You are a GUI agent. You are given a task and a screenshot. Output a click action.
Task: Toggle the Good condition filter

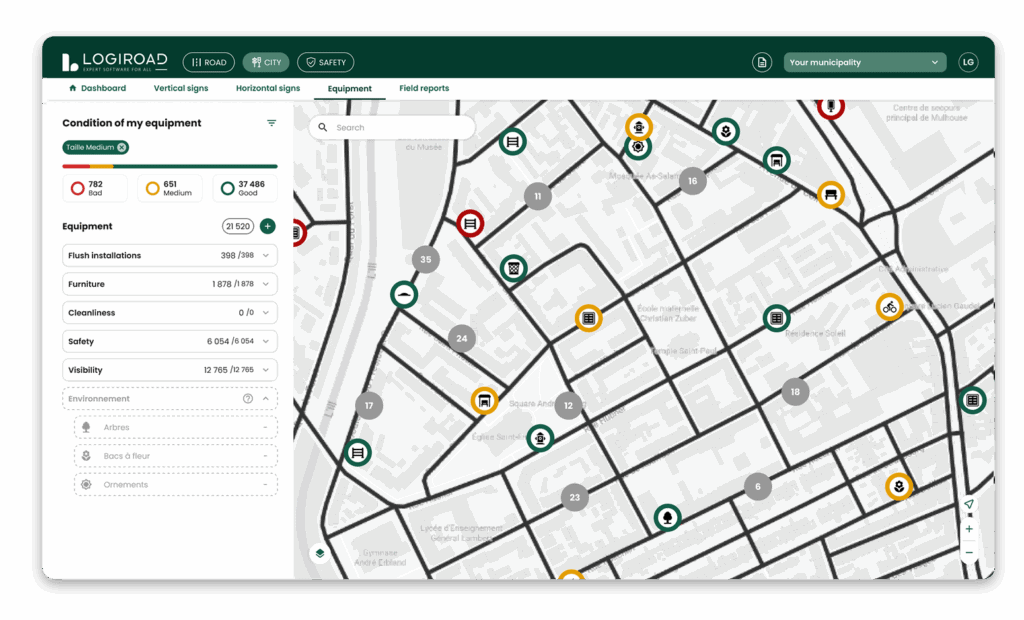(x=245, y=188)
